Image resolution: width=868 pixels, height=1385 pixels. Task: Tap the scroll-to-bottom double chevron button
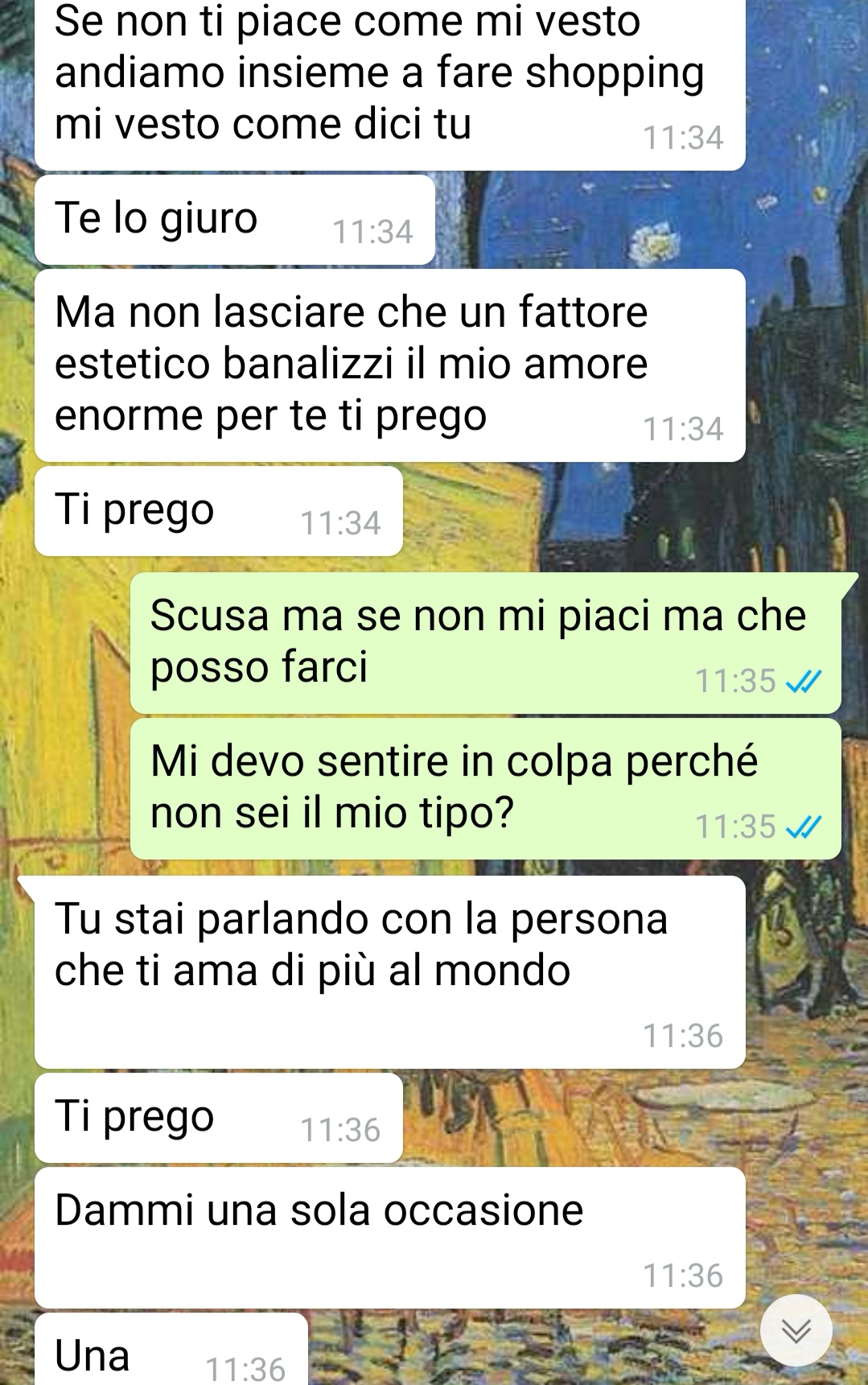pos(796,1330)
